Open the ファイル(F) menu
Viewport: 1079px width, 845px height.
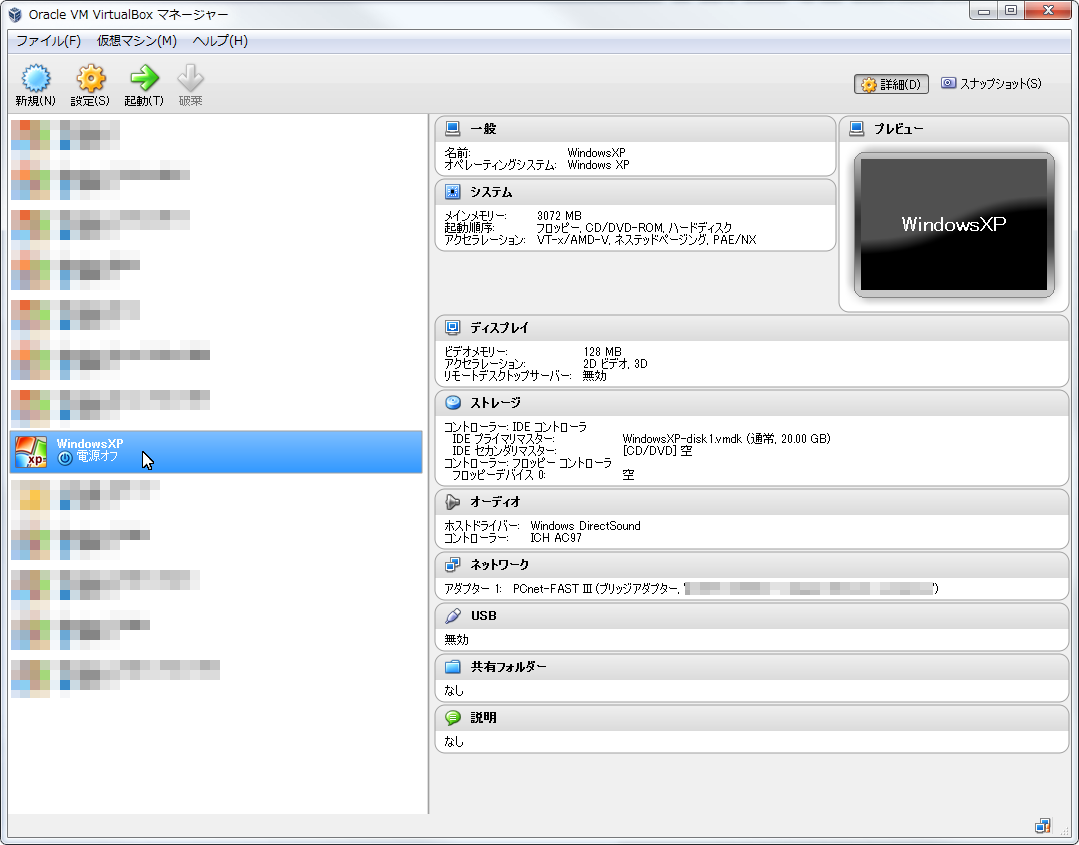pyautogui.click(x=48, y=41)
